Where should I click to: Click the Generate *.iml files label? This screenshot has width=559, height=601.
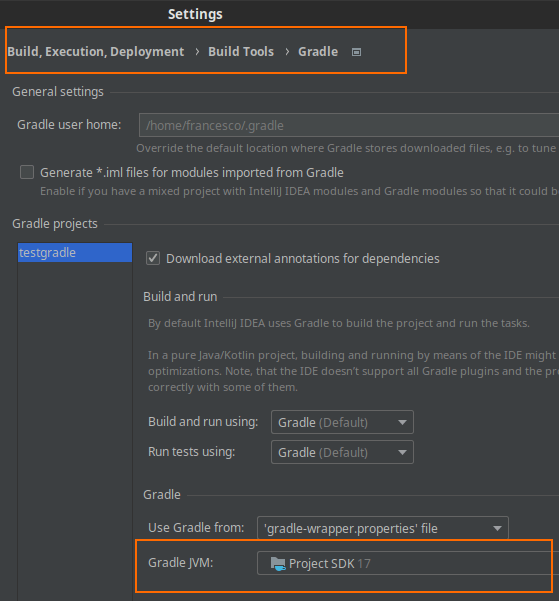[x=192, y=173]
